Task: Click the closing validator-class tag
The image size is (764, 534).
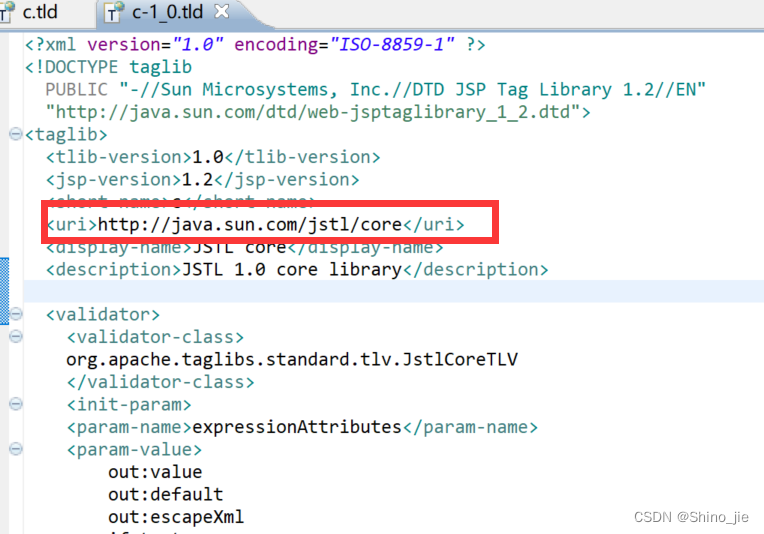Action: click(160, 382)
